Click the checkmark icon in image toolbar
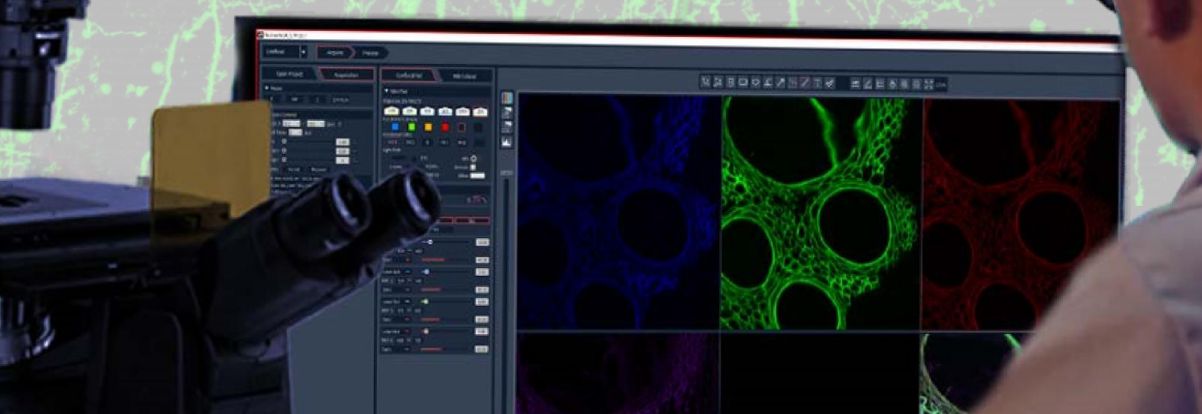 (x=830, y=83)
